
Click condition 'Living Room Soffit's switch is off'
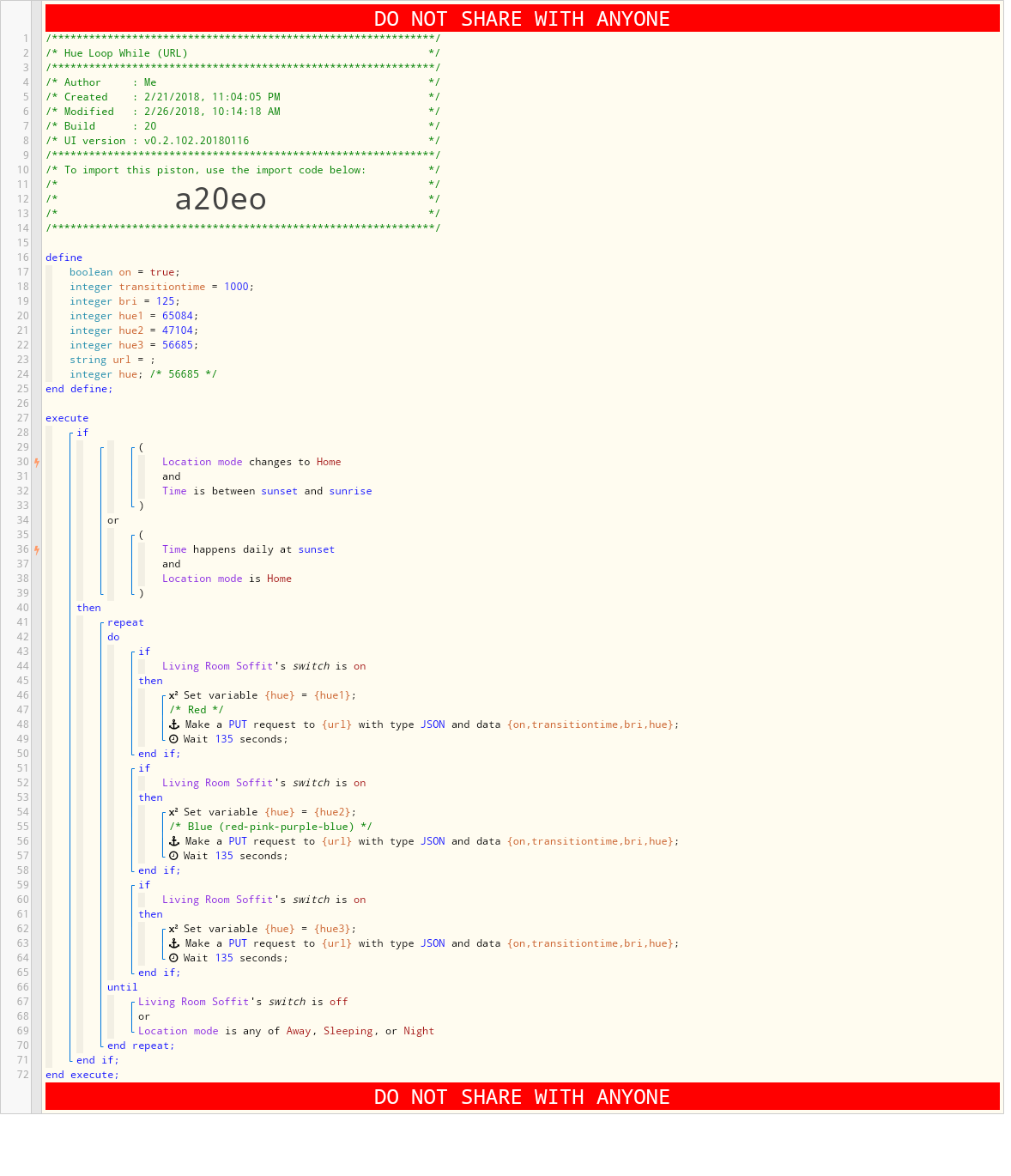point(243,1002)
